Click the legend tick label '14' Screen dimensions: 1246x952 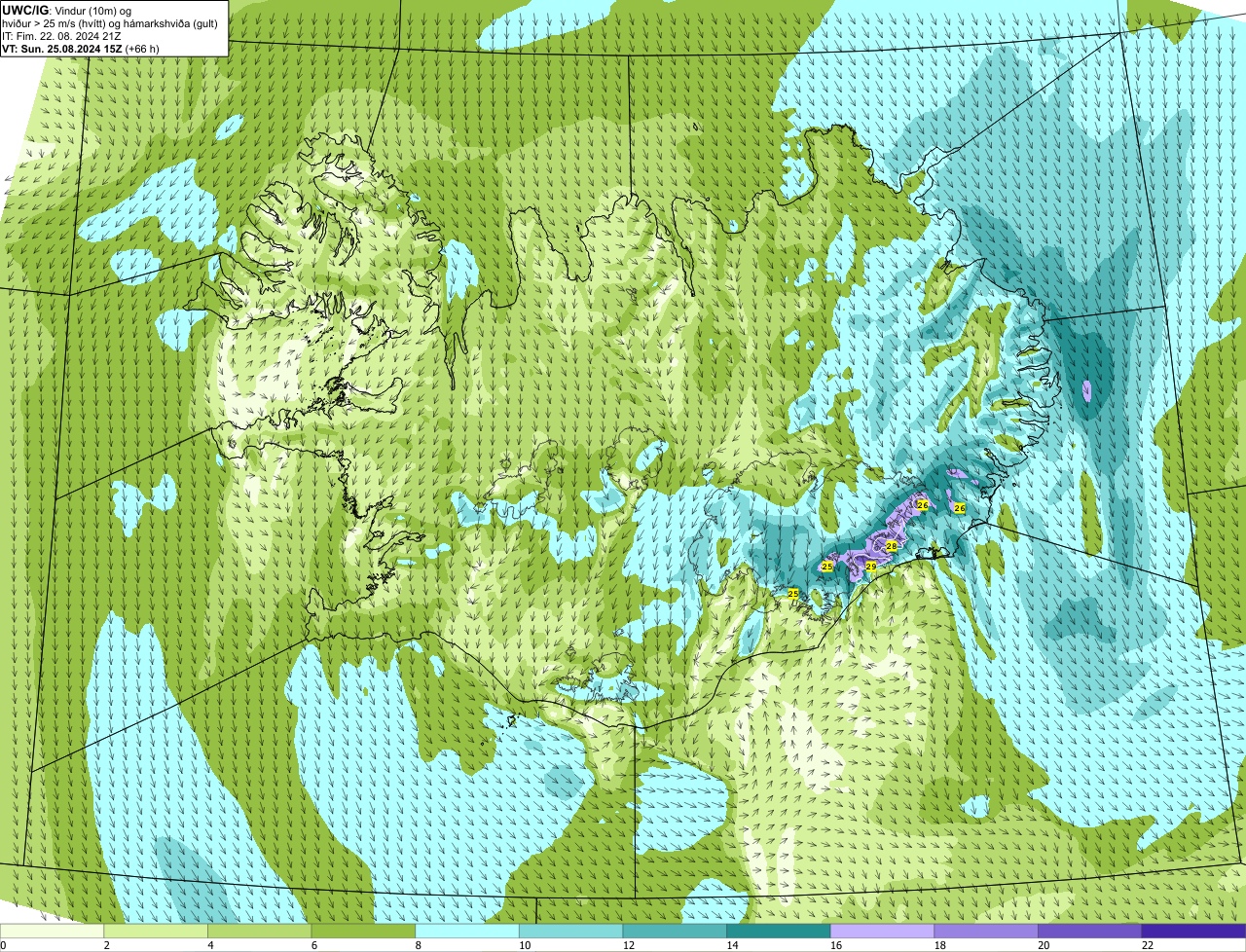(732, 944)
